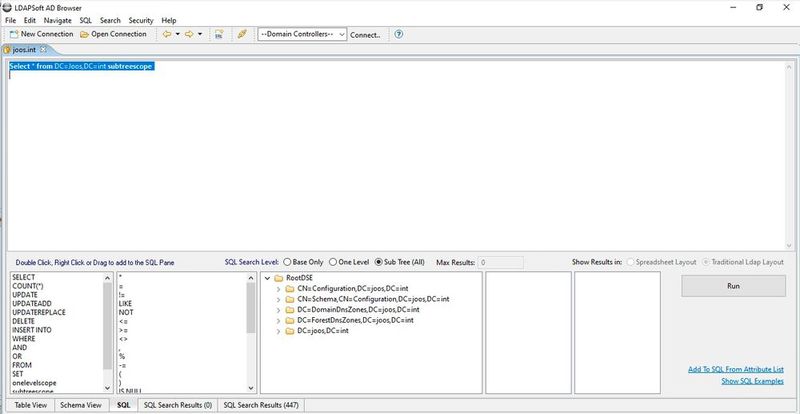Click Add To SQL From Attribute List link

(736, 369)
